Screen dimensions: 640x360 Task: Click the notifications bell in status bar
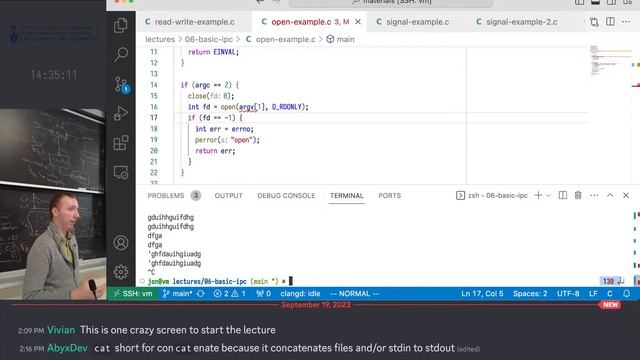point(627,293)
